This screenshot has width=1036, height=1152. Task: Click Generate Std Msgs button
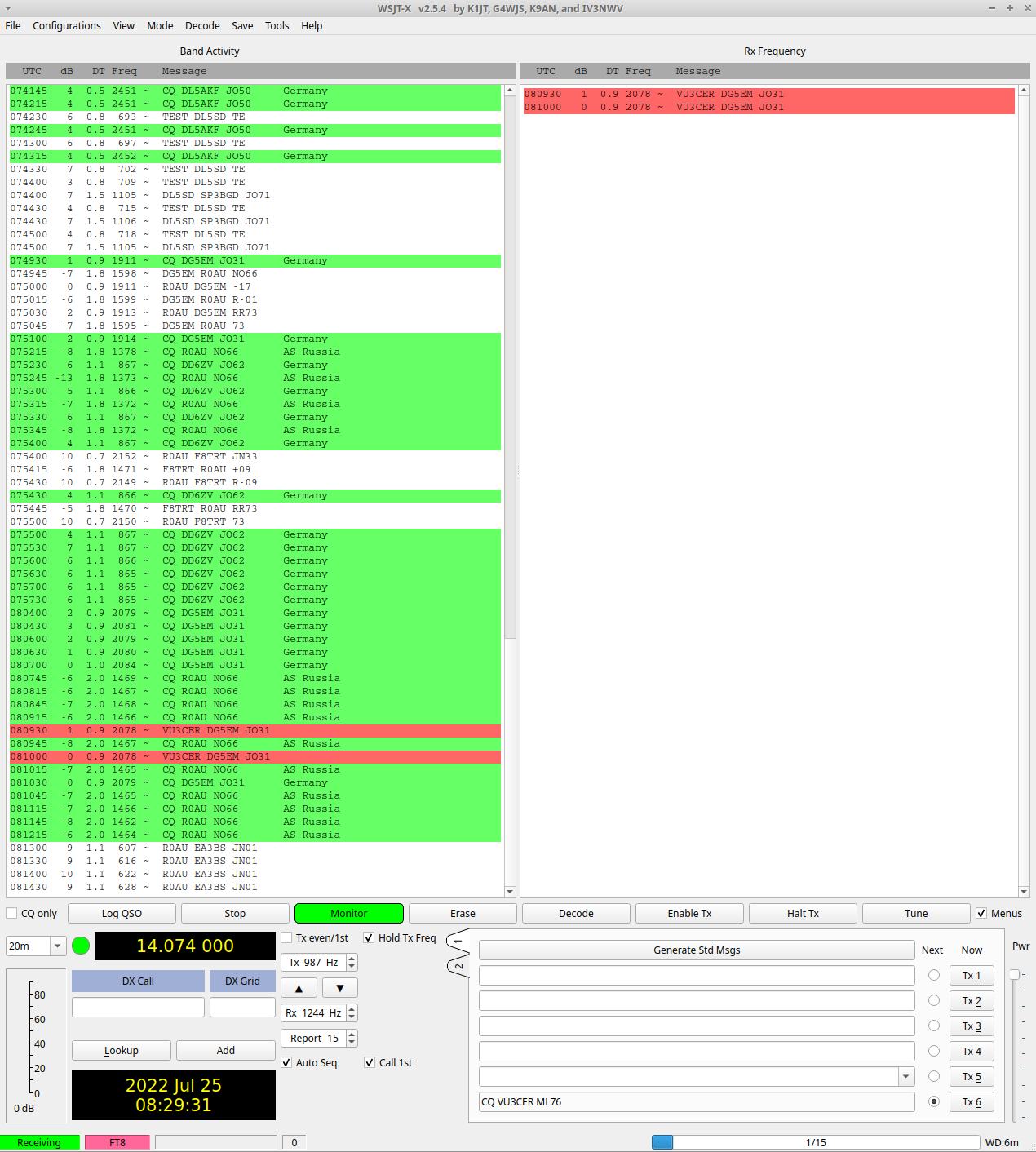click(697, 950)
